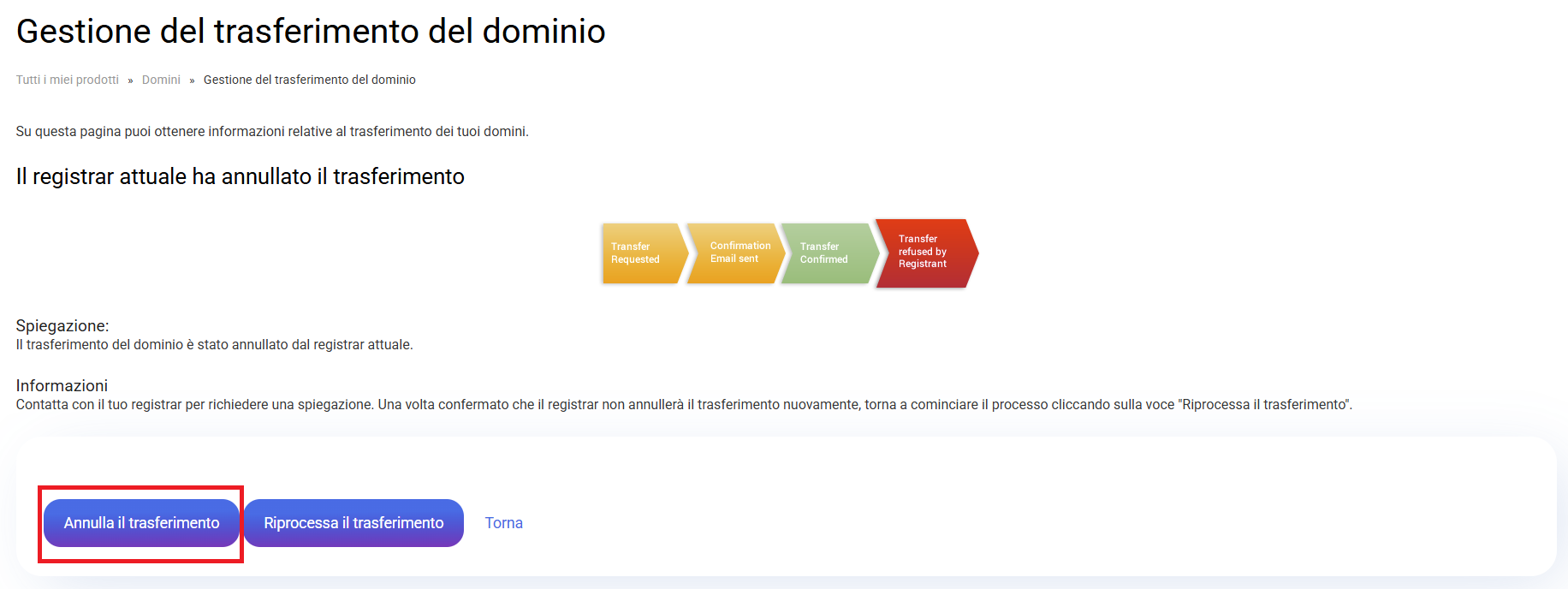
Task: Click the breadcrumb separator after Domini
Action: (x=192, y=80)
